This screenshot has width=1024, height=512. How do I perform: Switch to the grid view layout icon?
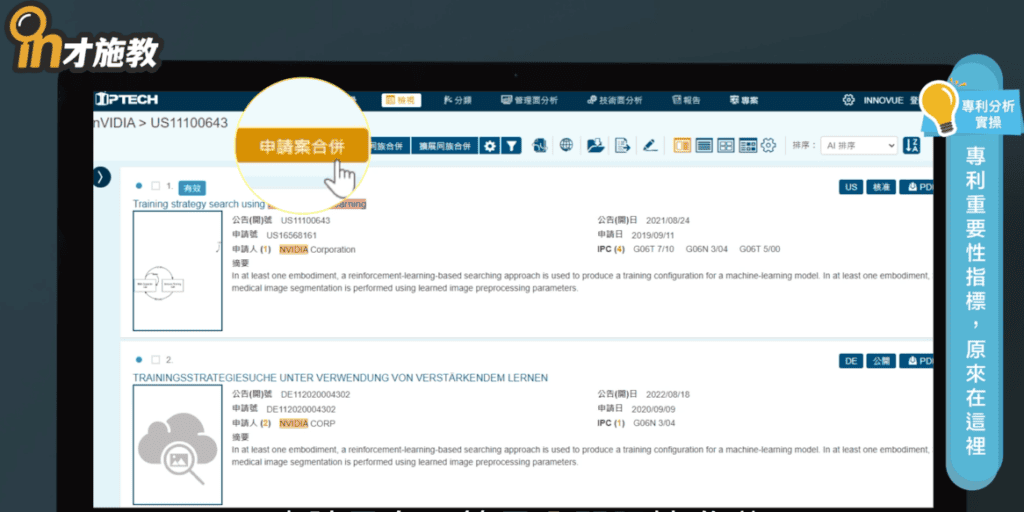point(726,145)
